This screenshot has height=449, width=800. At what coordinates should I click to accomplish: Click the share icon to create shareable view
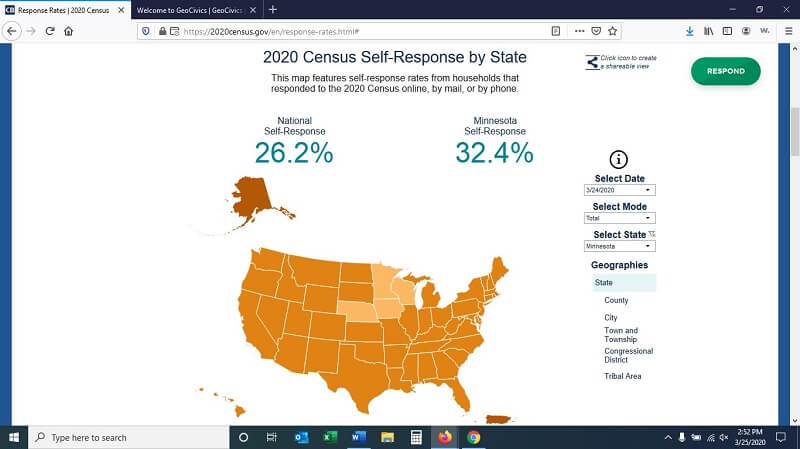pos(591,62)
